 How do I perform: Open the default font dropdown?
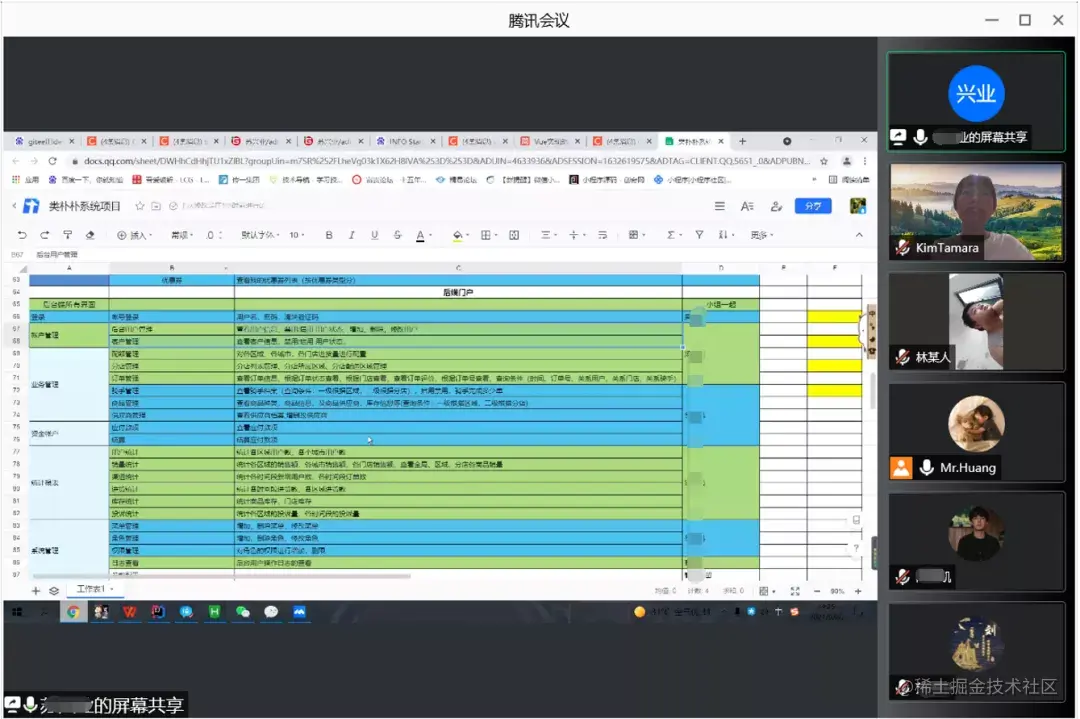click(260, 236)
